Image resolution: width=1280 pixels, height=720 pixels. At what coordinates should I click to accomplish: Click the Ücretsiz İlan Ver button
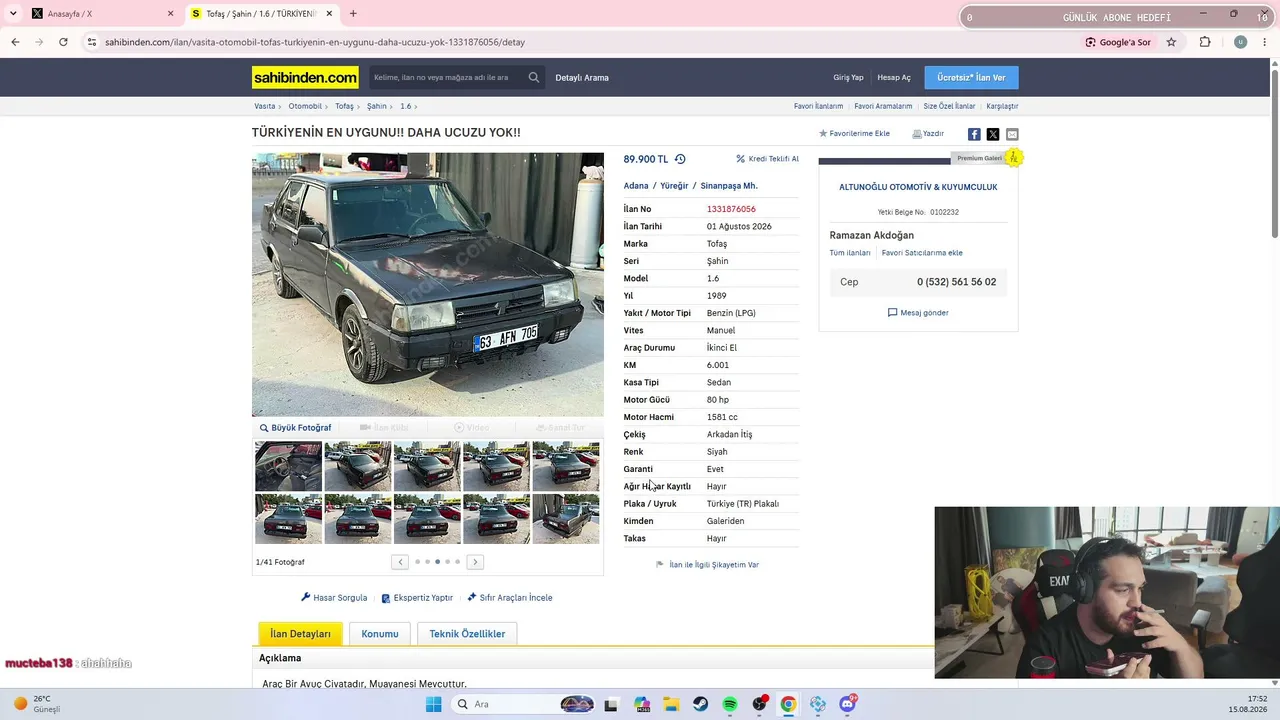(971, 78)
